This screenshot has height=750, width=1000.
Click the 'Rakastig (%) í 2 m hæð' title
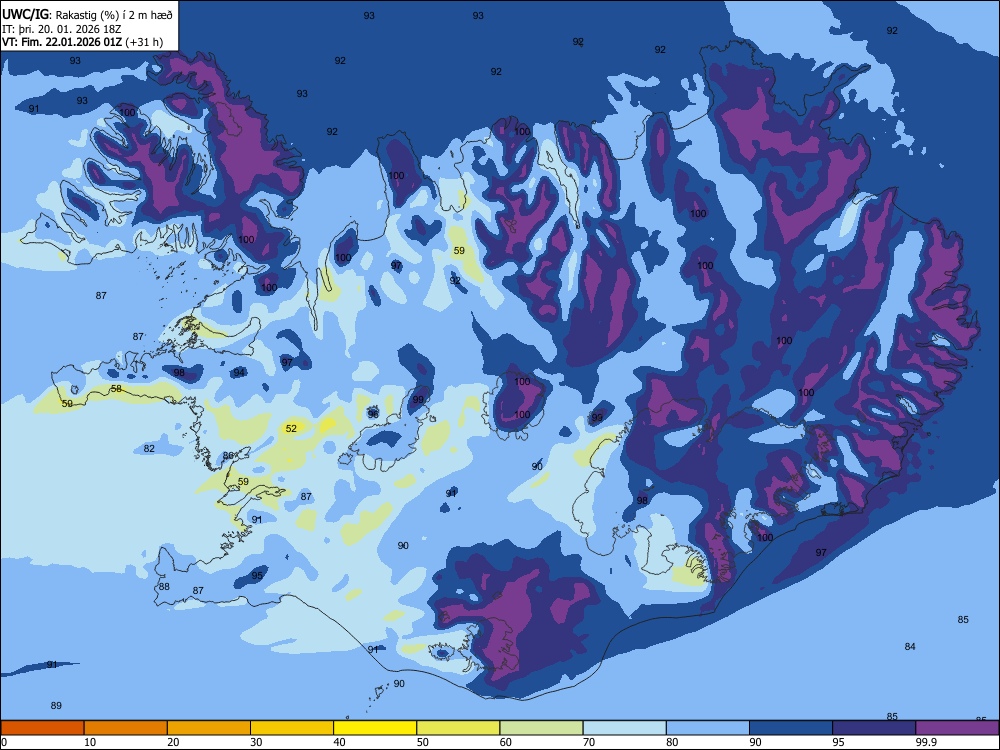pyautogui.click(x=114, y=15)
